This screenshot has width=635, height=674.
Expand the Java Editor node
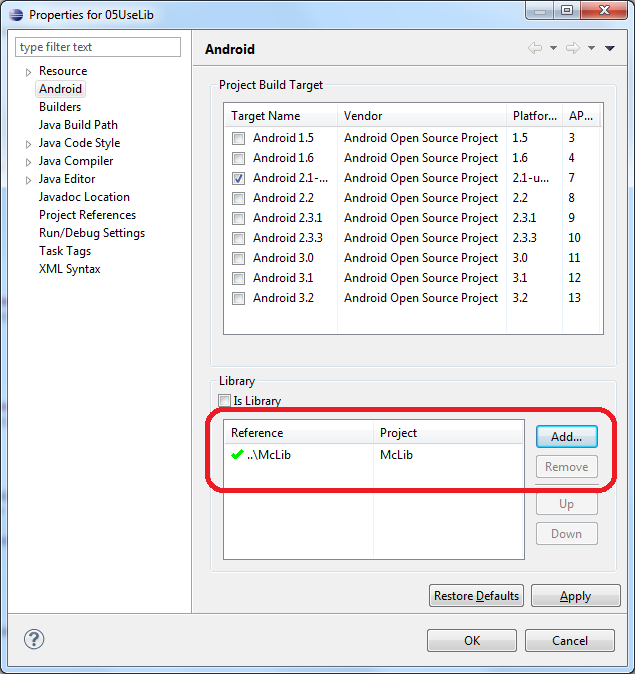tap(28, 180)
